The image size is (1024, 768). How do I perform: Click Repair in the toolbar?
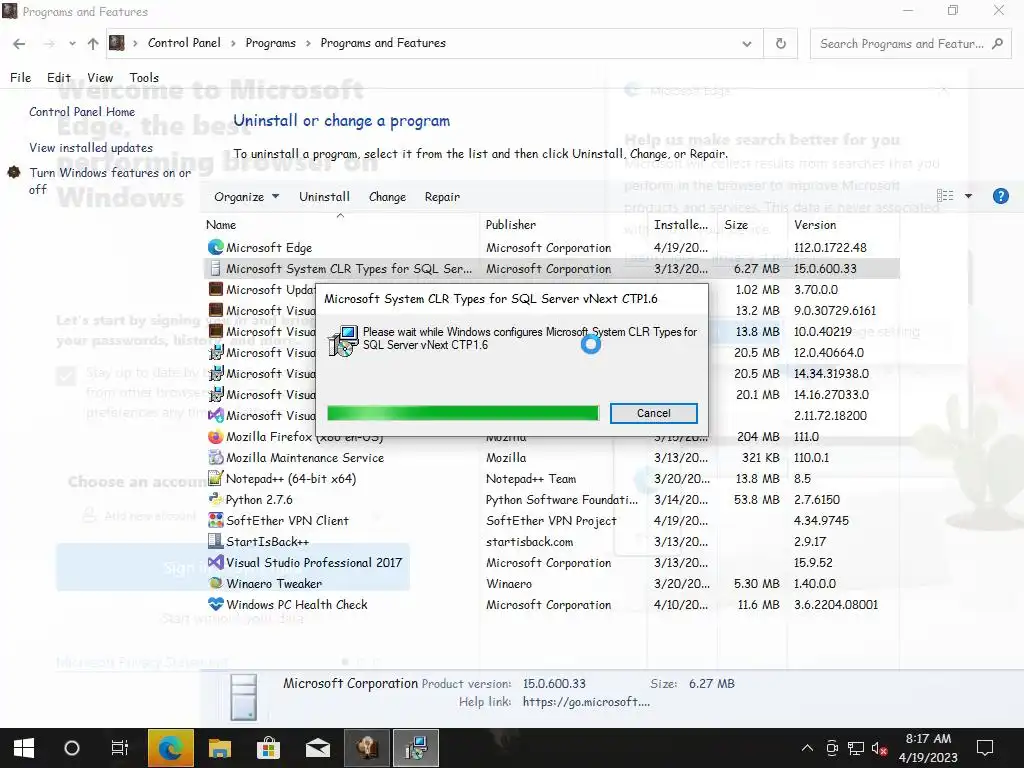click(x=442, y=197)
